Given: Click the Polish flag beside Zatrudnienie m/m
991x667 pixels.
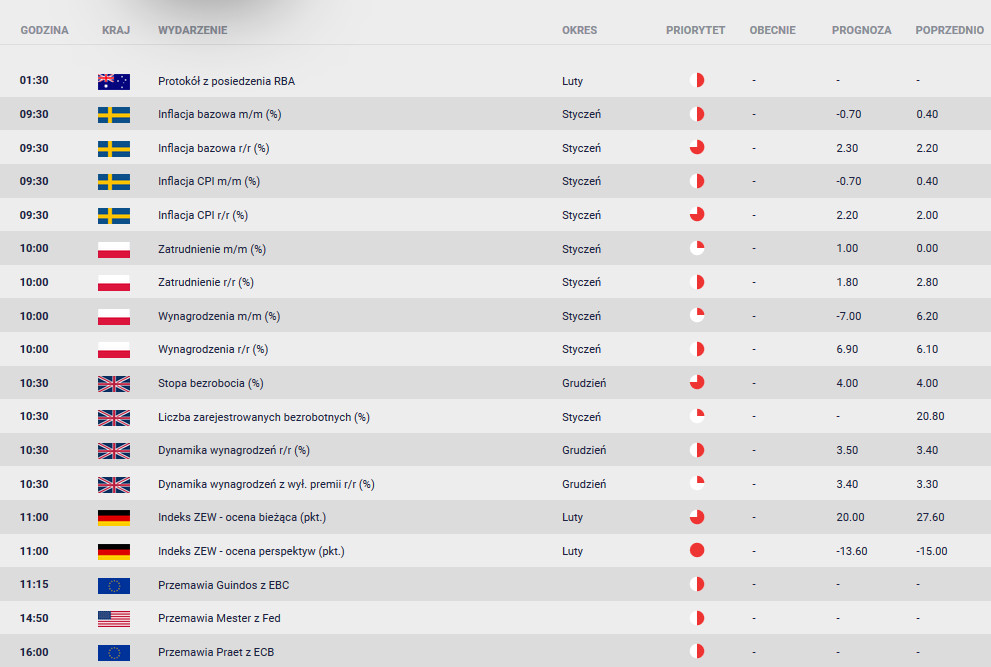Looking at the screenshot, I should click(x=114, y=250).
